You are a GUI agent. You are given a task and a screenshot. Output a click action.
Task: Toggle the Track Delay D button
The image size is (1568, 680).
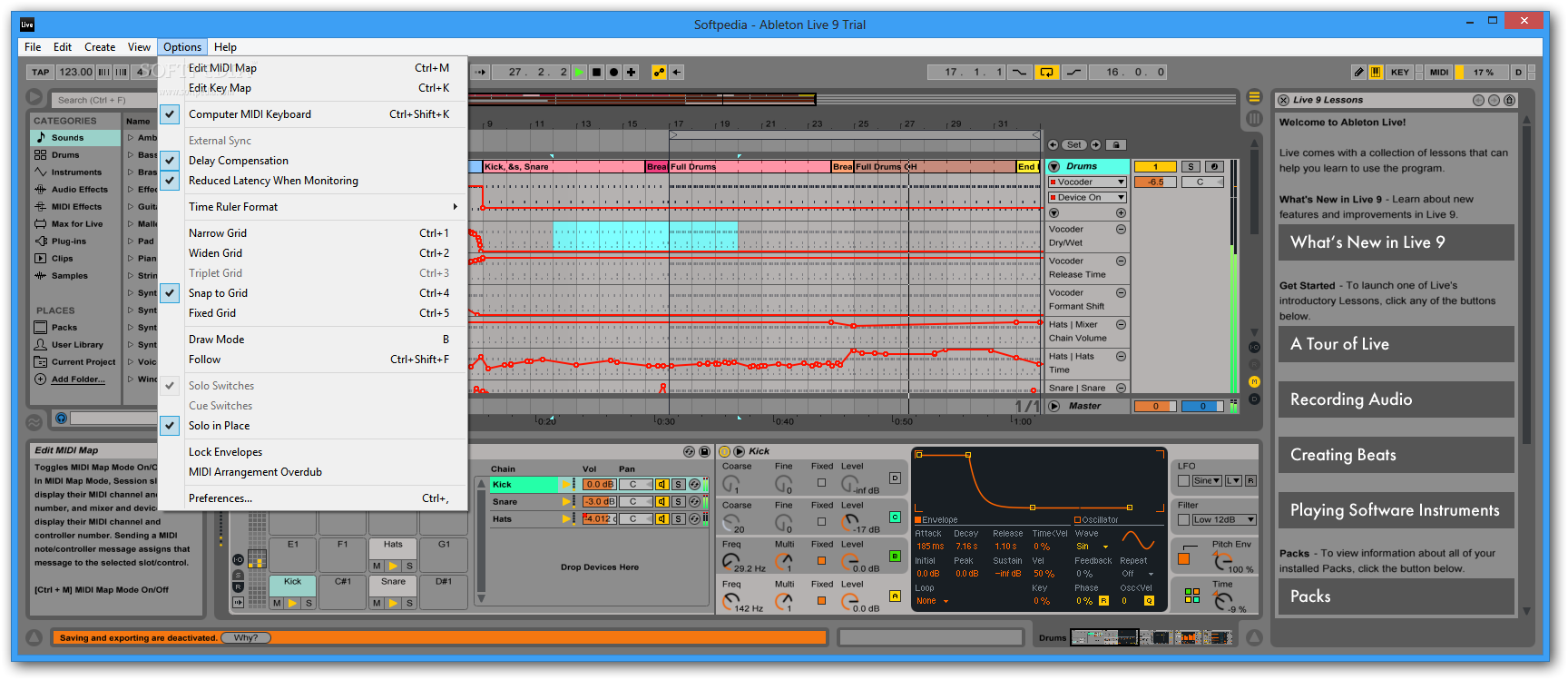click(x=1254, y=399)
